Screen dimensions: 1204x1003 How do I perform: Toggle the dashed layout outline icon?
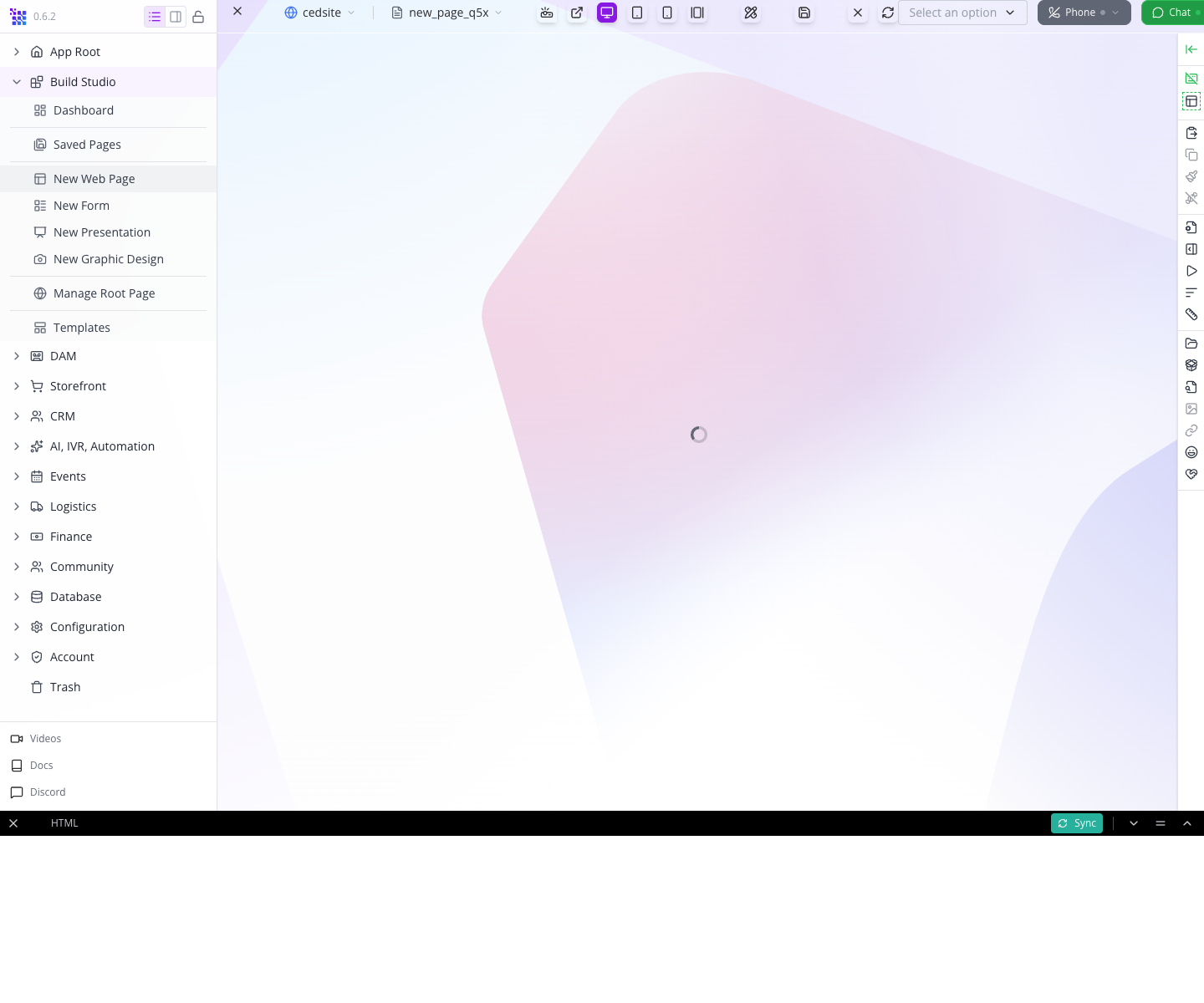pyautogui.click(x=1191, y=101)
